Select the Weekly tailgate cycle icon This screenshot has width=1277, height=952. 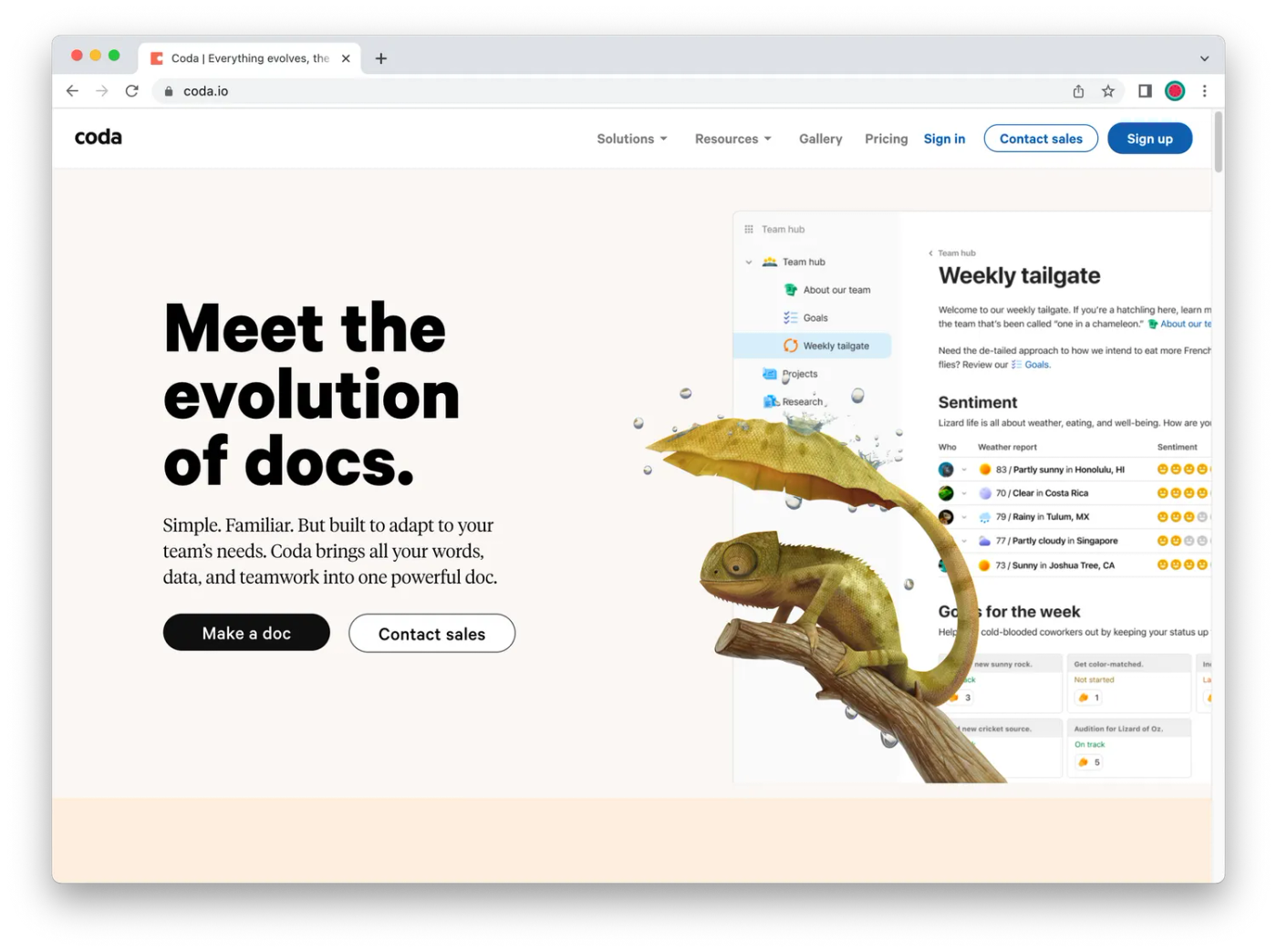coord(790,346)
